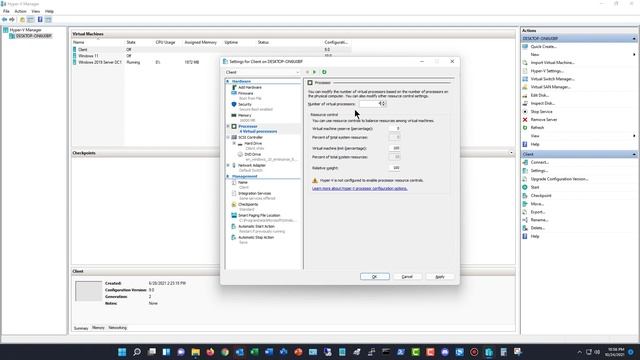The height and width of the screenshot is (360, 640).
Task: Open the View menu in menu bar
Action: (x=36, y=11)
